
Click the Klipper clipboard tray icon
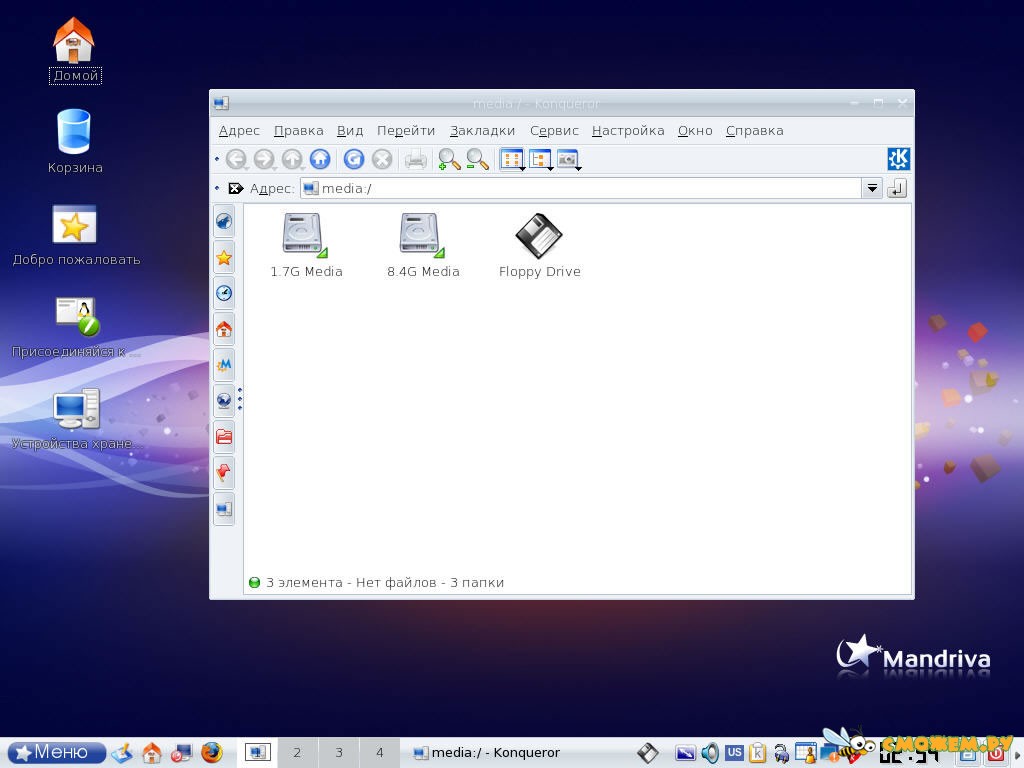click(758, 753)
